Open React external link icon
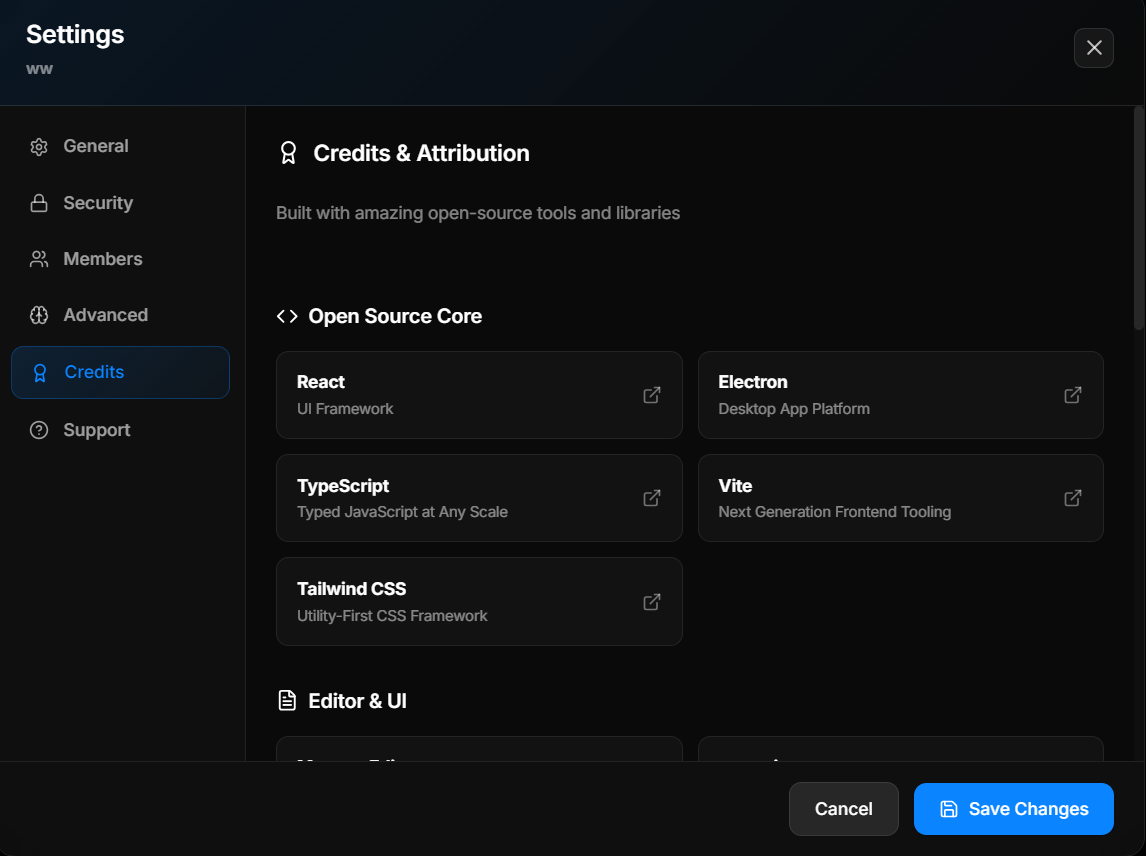Viewport: 1146px width, 856px height. 652,395
